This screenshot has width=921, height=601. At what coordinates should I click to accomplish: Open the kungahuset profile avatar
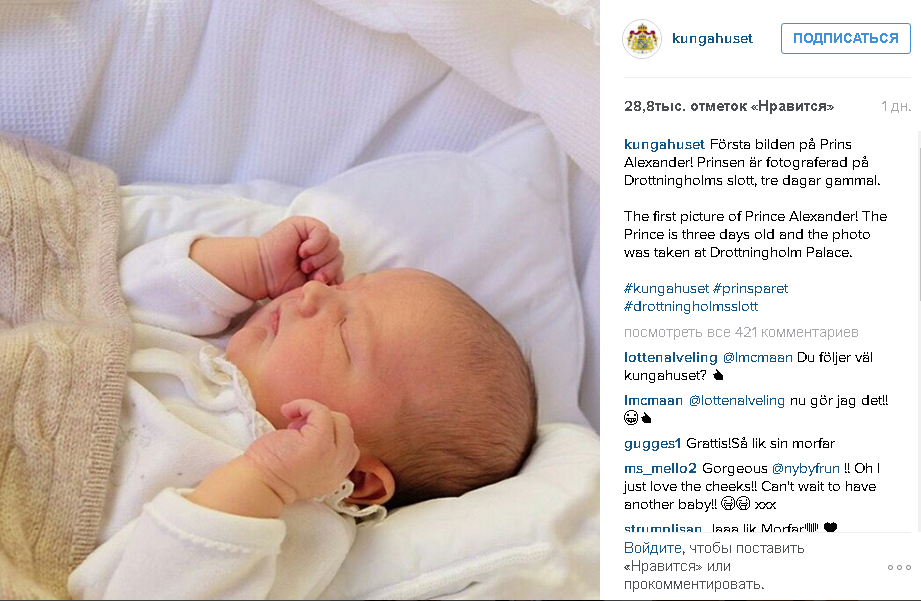(641, 39)
